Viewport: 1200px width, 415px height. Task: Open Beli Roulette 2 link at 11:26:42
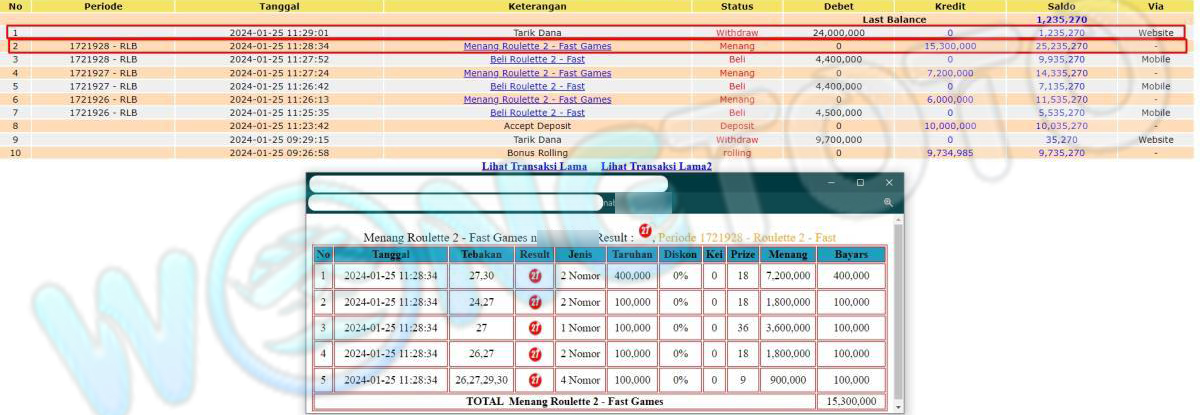537,86
